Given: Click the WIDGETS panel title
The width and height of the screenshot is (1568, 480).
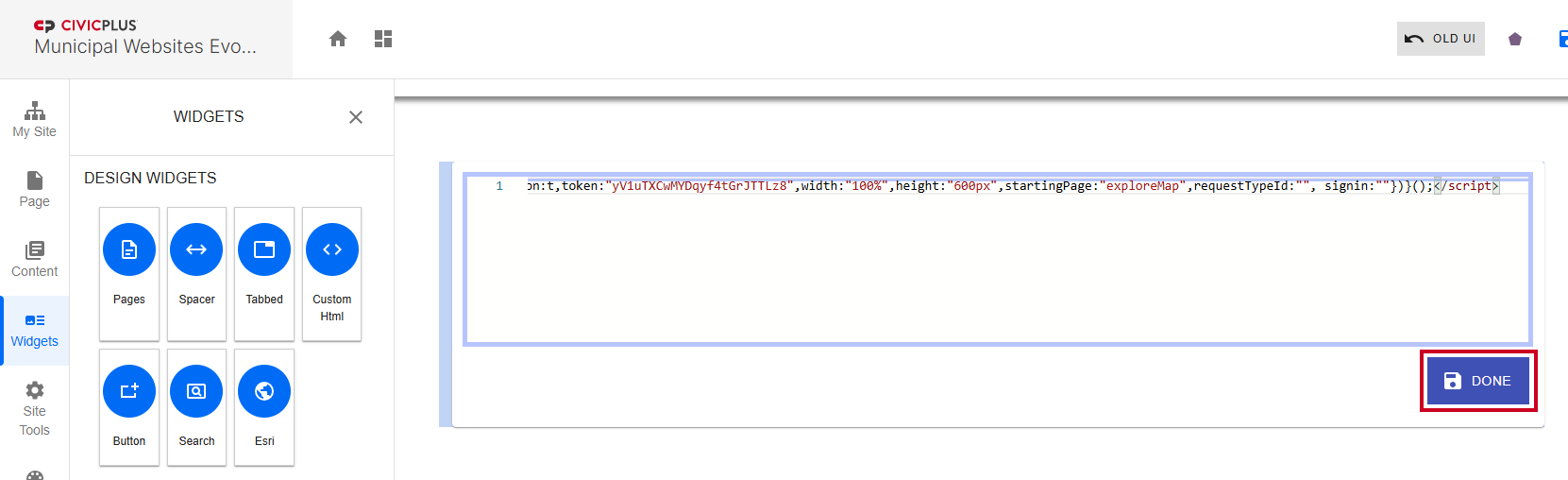Looking at the screenshot, I should (x=209, y=116).
